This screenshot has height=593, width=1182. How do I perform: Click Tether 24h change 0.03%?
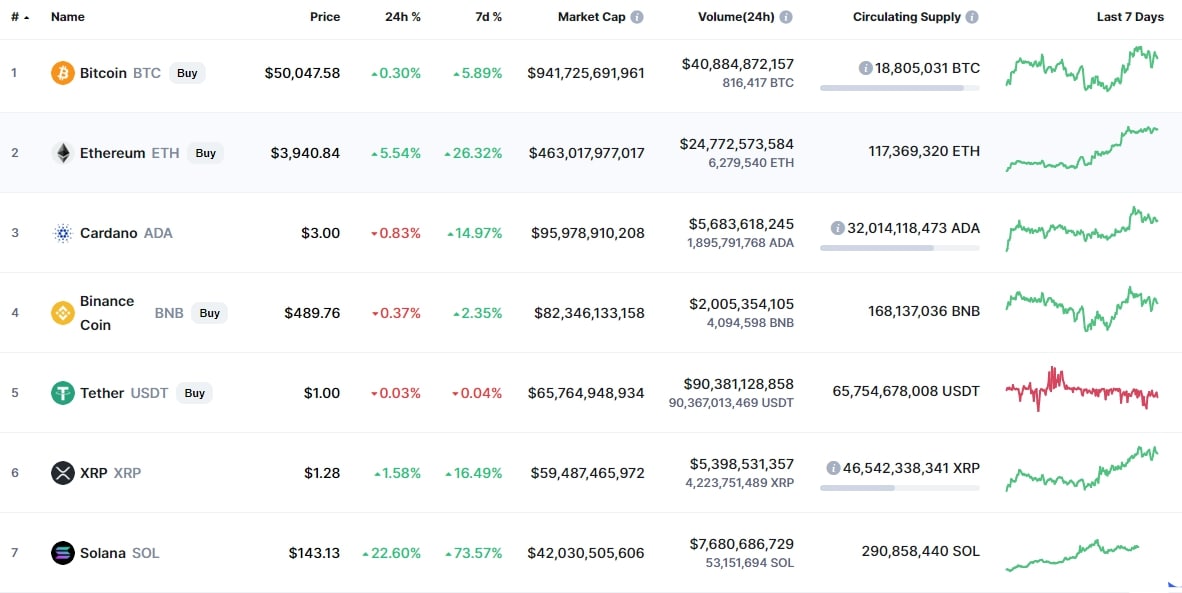[396, 393]
